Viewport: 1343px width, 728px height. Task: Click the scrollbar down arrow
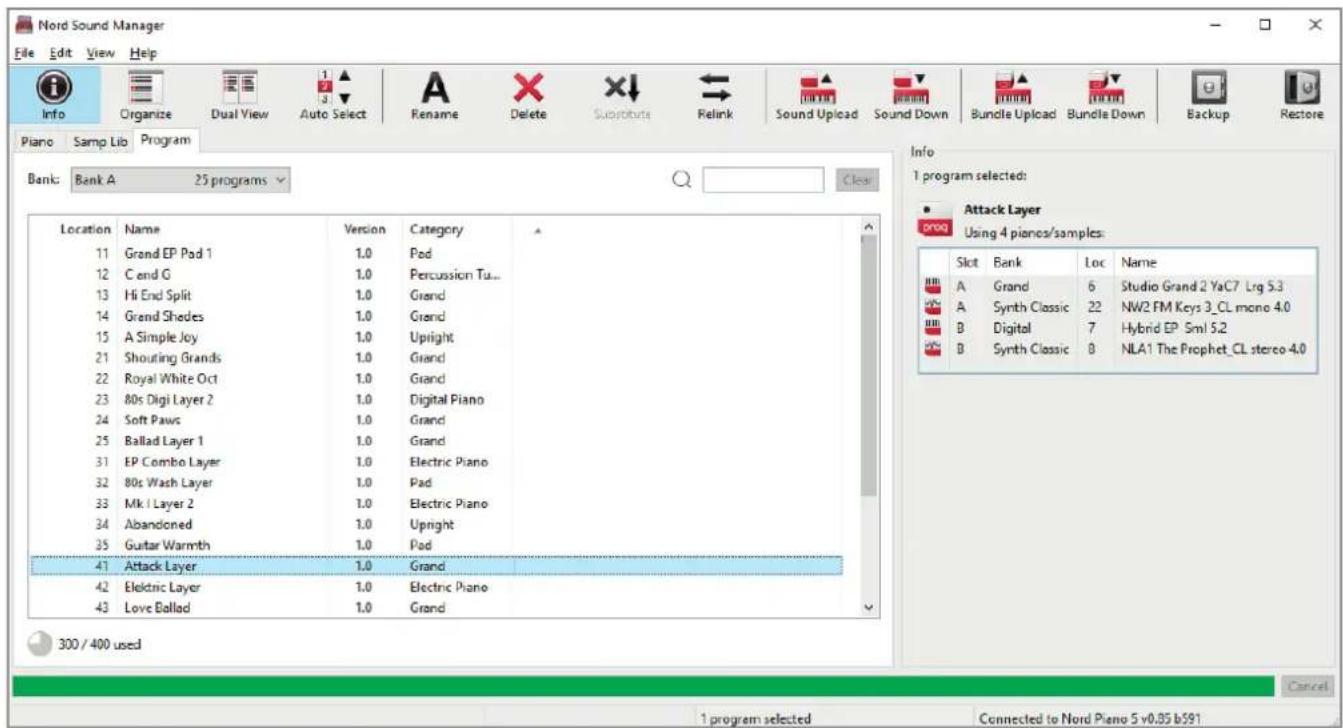point(867,608)
